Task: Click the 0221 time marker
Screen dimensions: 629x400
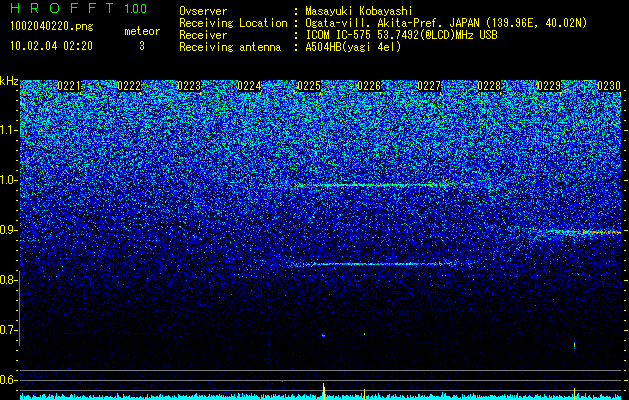Action: pyautogui.click(x=69, y=86)
